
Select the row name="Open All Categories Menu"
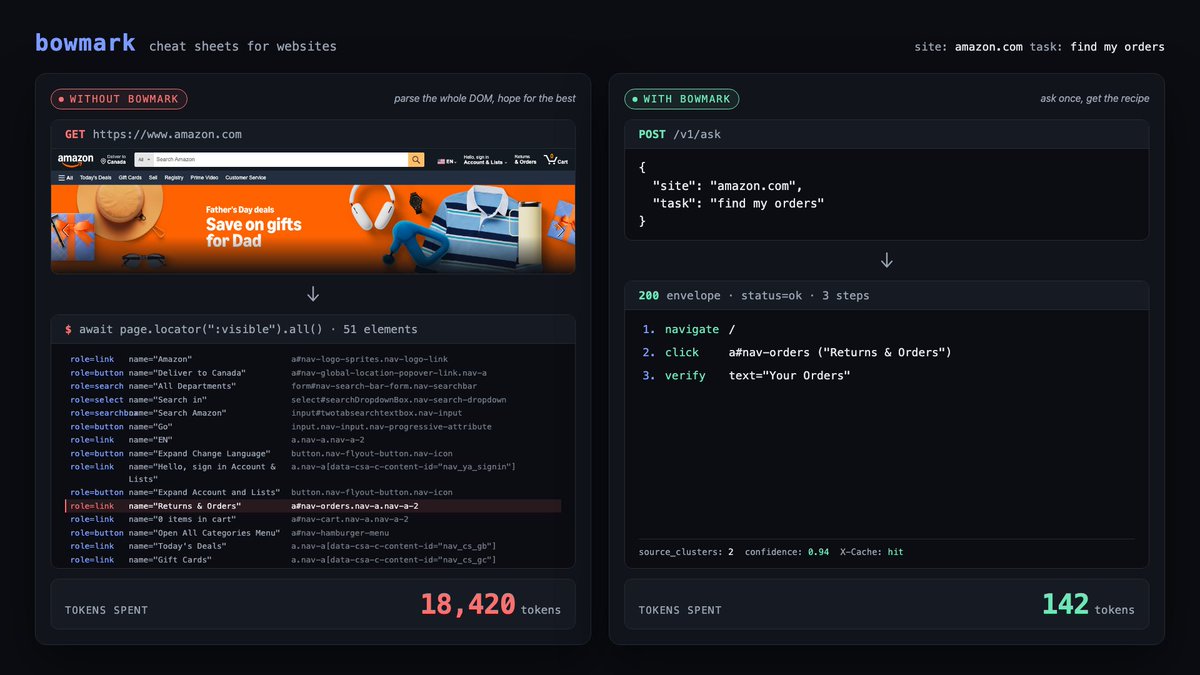tap(313, 533)
